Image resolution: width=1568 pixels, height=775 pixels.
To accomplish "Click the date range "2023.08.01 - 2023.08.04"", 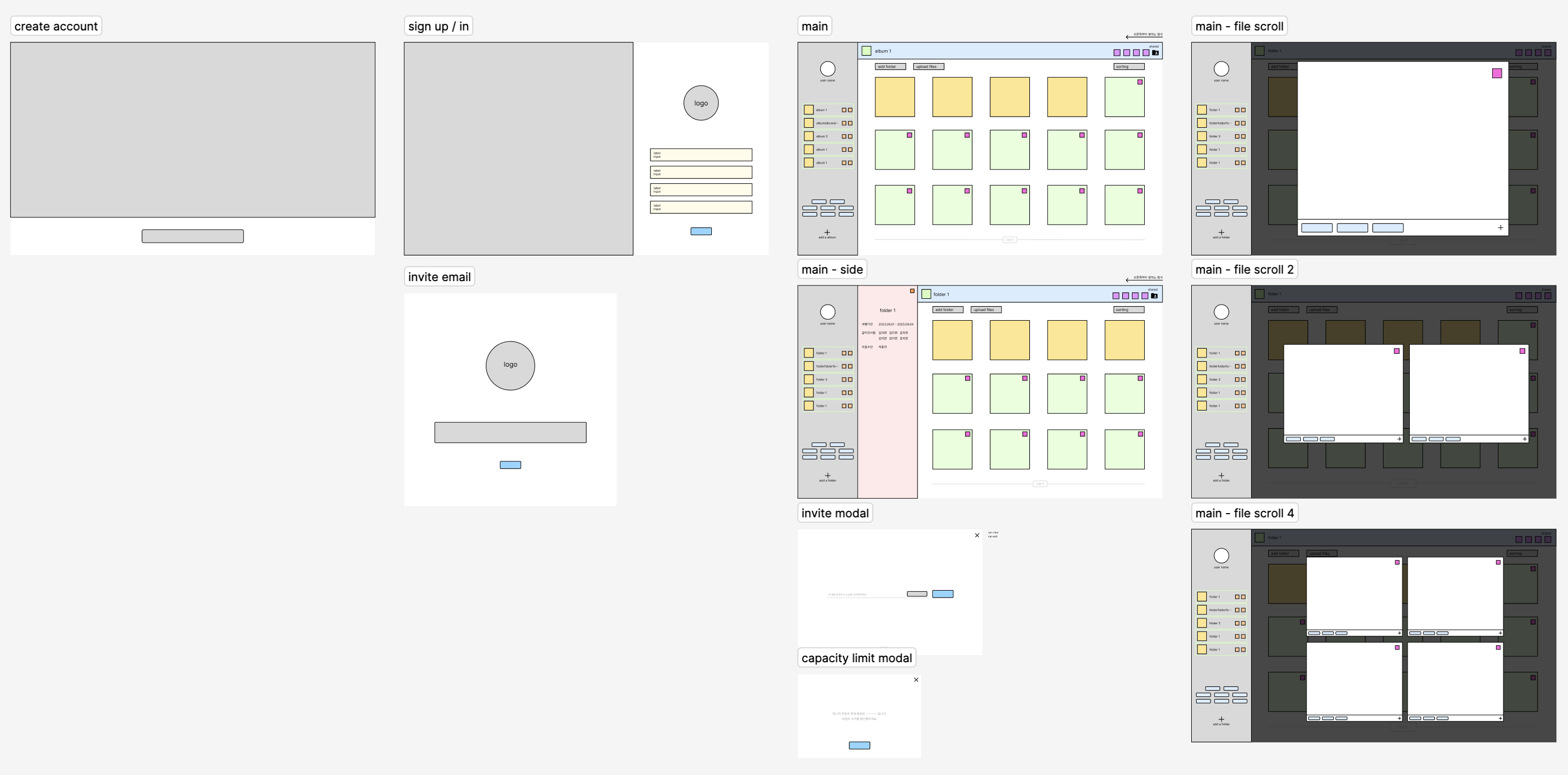I will click(x=895, y=324).
